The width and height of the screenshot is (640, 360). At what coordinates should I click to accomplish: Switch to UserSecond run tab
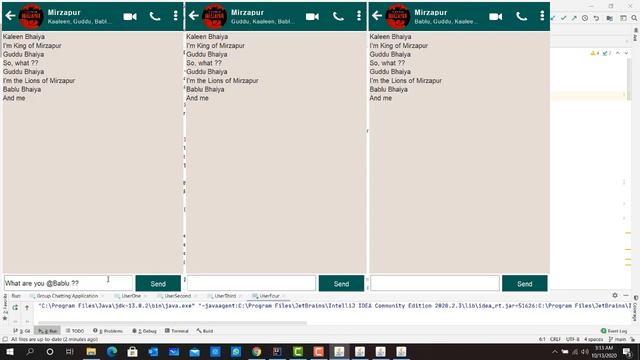click(178, 296)
